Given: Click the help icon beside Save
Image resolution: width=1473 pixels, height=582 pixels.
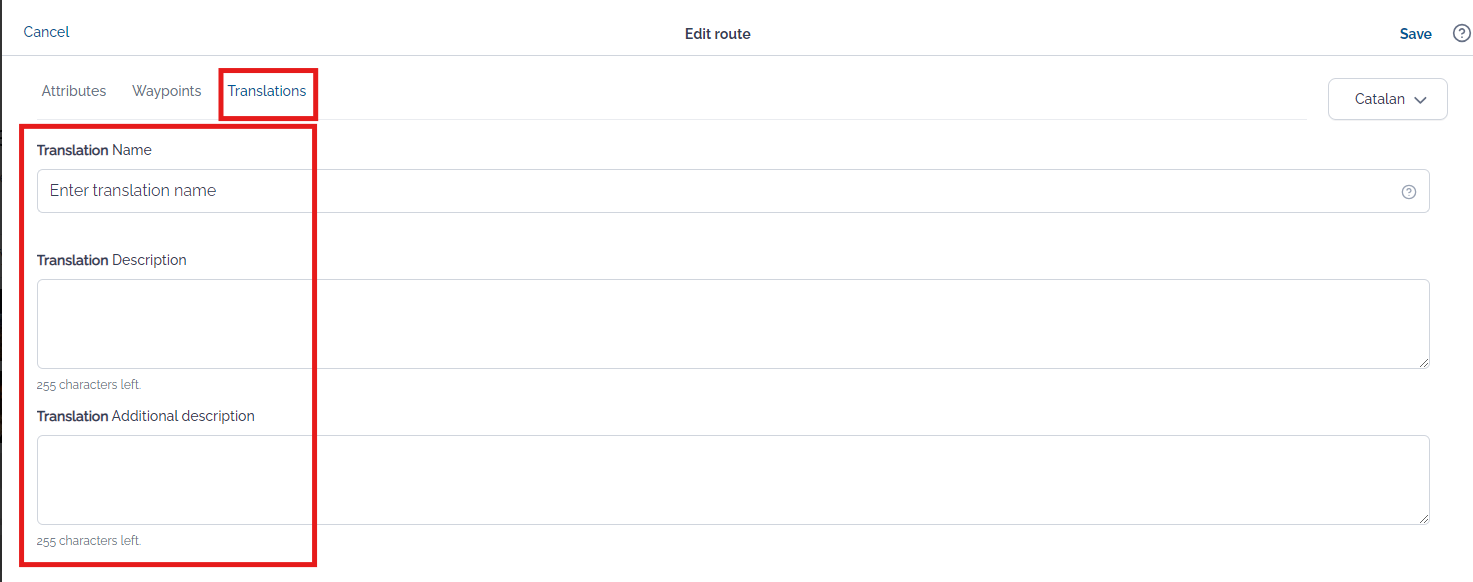Looking at the screenshot, I should (1461, 33).
